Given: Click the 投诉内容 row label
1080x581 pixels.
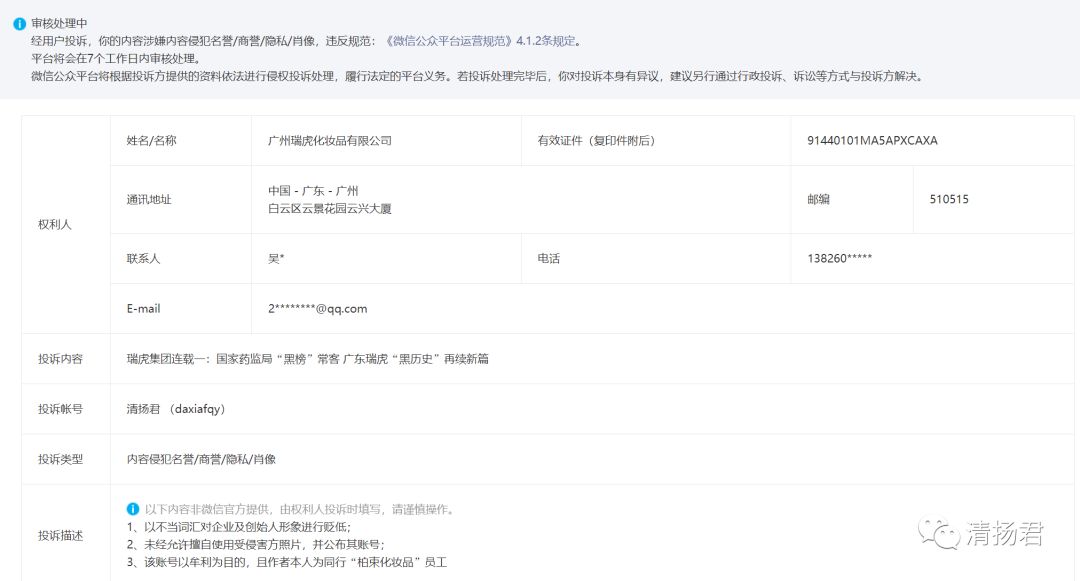Looking at the screenshot, I should tap(61, 359).
